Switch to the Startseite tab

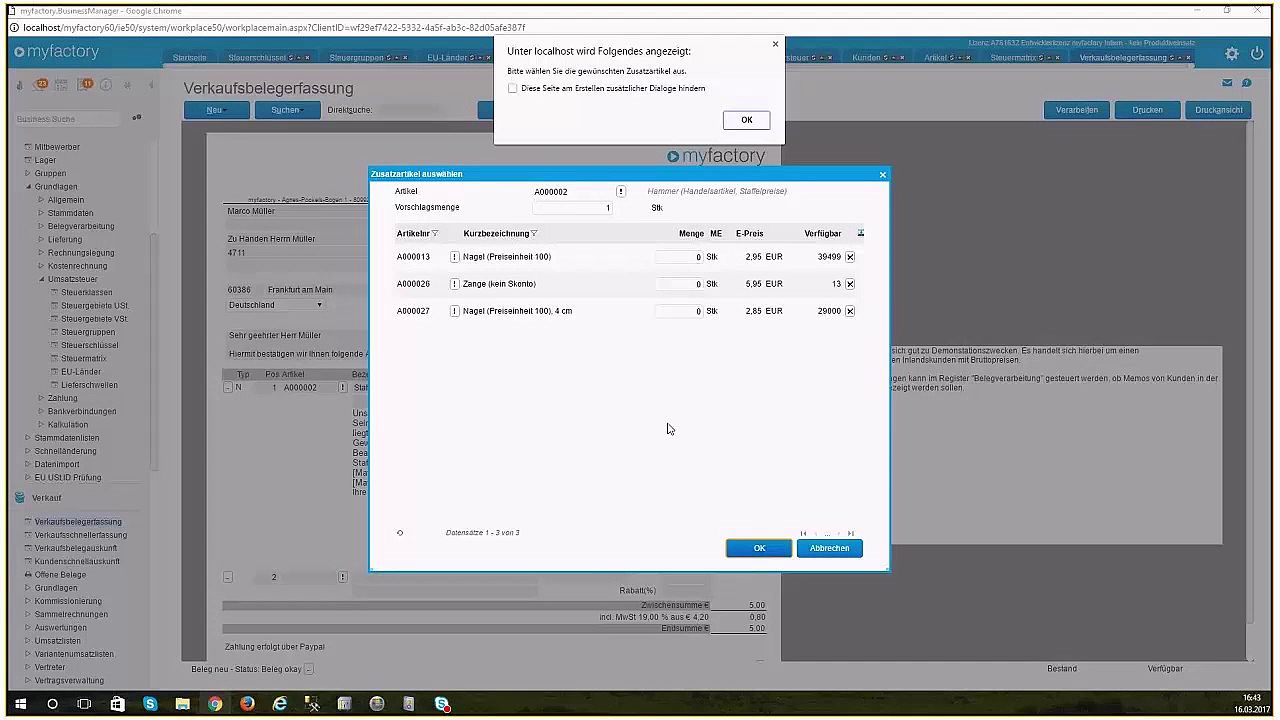click(x=189, y=58)
